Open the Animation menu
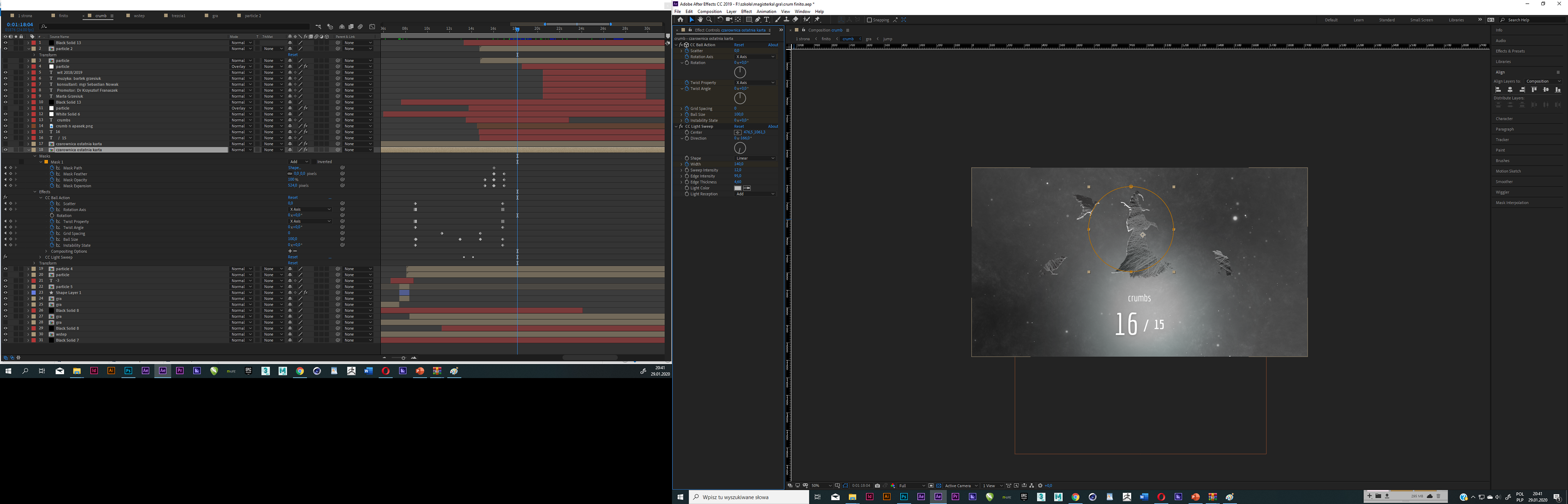The width and height of the screenshot is (1568, 504). point(766,11)
